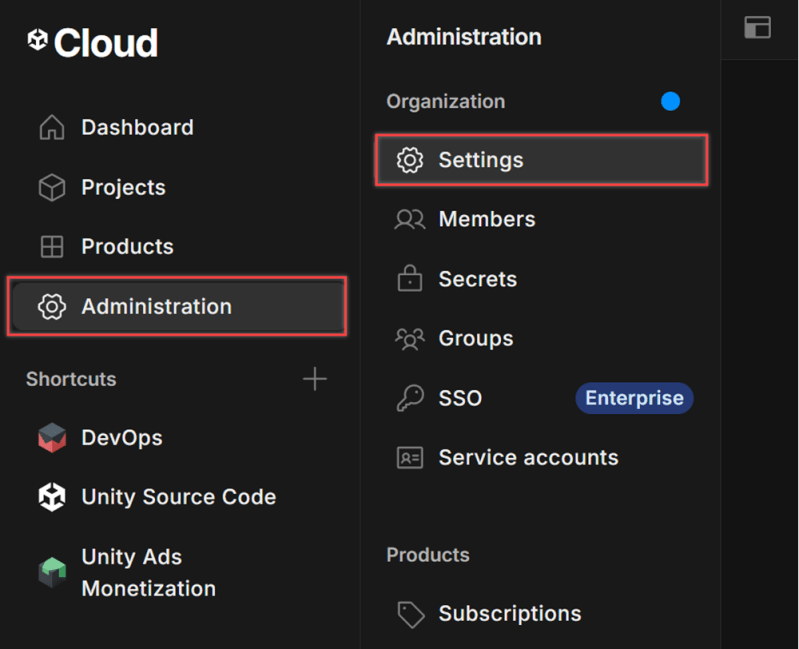Navigate to Products

point(127,247)
